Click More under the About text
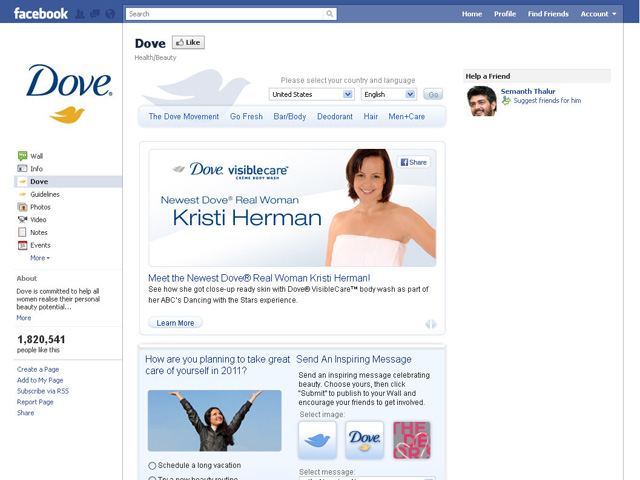The image size is (640, 480). click(24, 318)
